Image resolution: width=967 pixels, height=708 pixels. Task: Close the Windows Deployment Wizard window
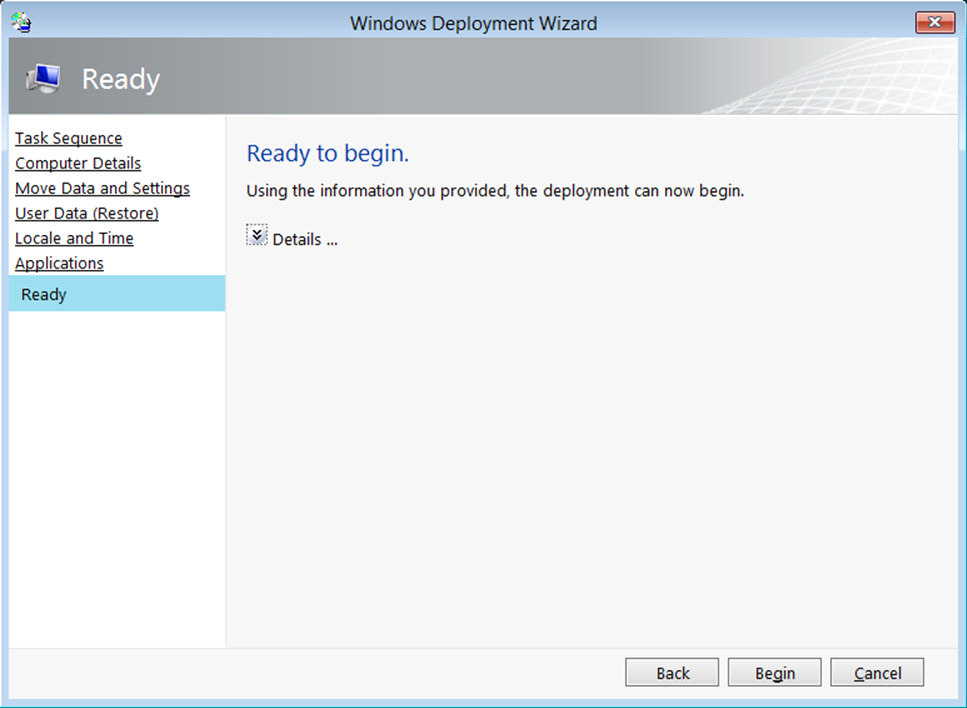tap(935, 23)
